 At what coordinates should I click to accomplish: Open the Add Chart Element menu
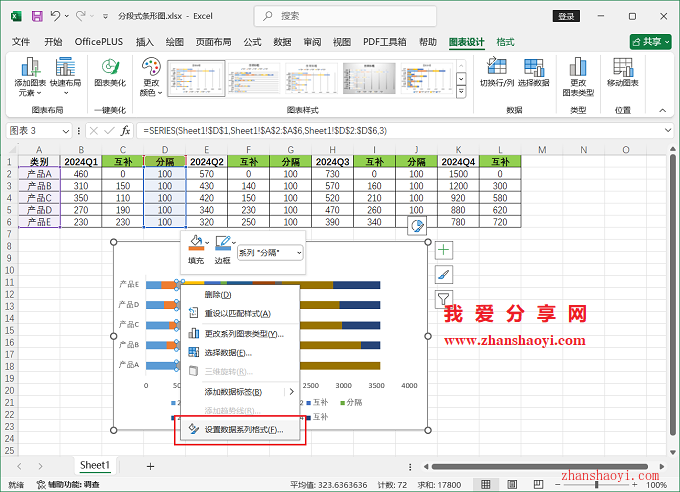point(31,76)
